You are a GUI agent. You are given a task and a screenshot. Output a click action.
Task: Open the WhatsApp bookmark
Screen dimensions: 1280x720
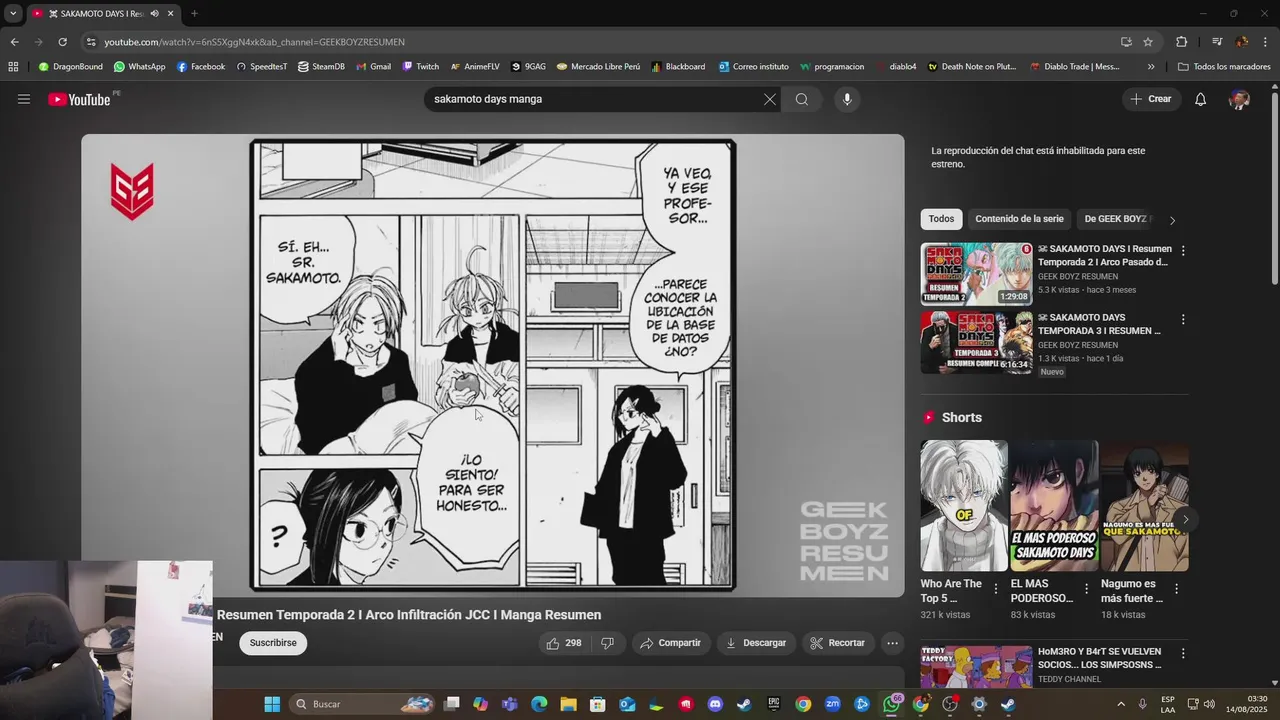[139, 67]
